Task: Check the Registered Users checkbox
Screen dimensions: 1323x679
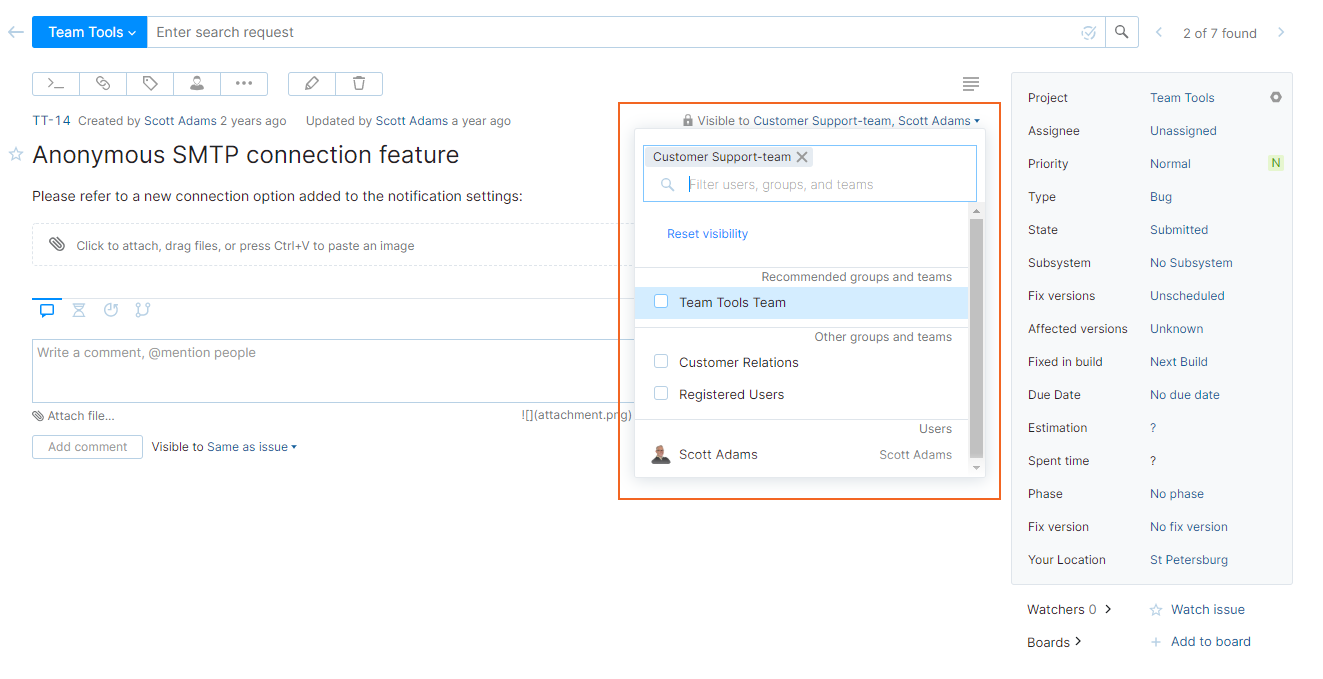Action: [x=660, y=393]
